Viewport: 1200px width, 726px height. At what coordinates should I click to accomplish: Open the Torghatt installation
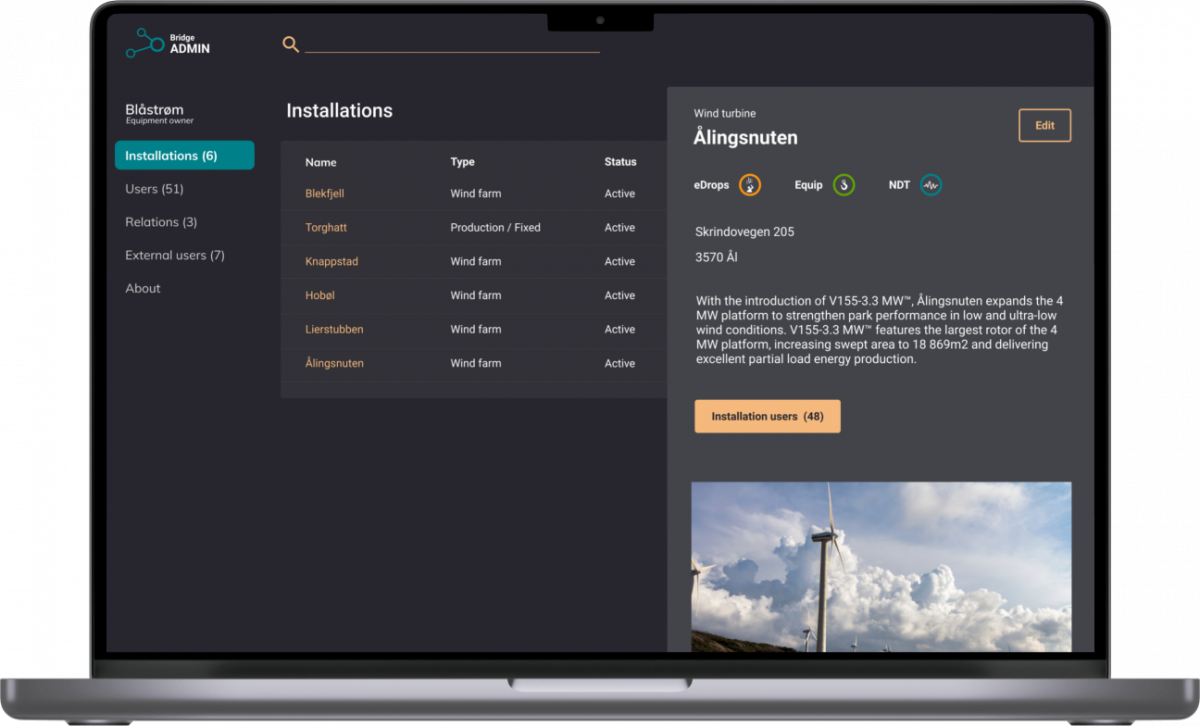coord(326,227)
